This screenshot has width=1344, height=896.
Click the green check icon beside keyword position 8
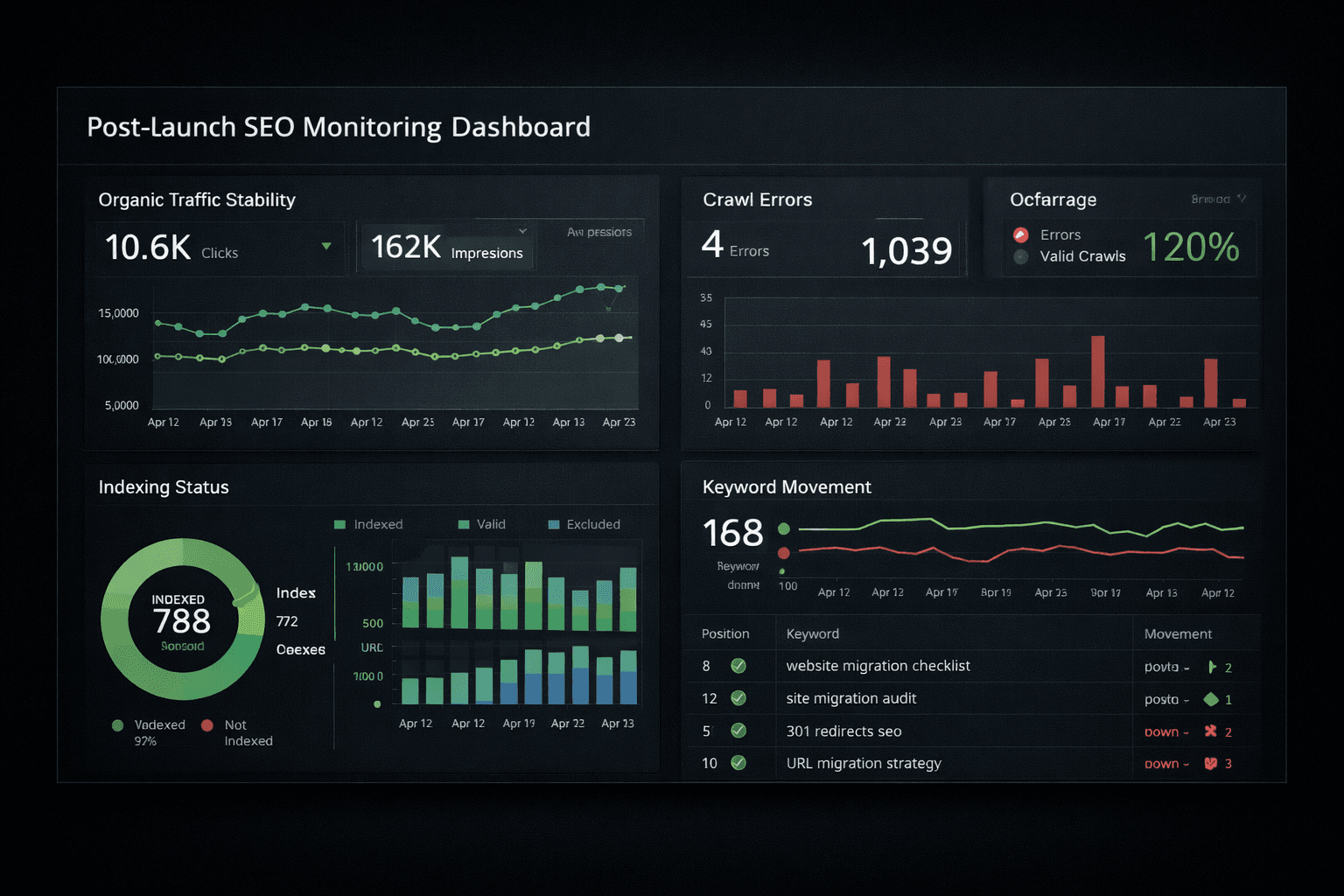[740, 666]
